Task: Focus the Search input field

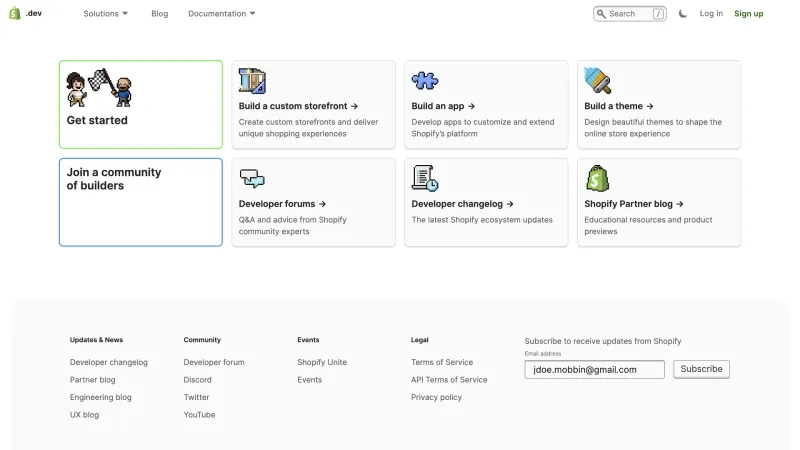Action: 630,14
